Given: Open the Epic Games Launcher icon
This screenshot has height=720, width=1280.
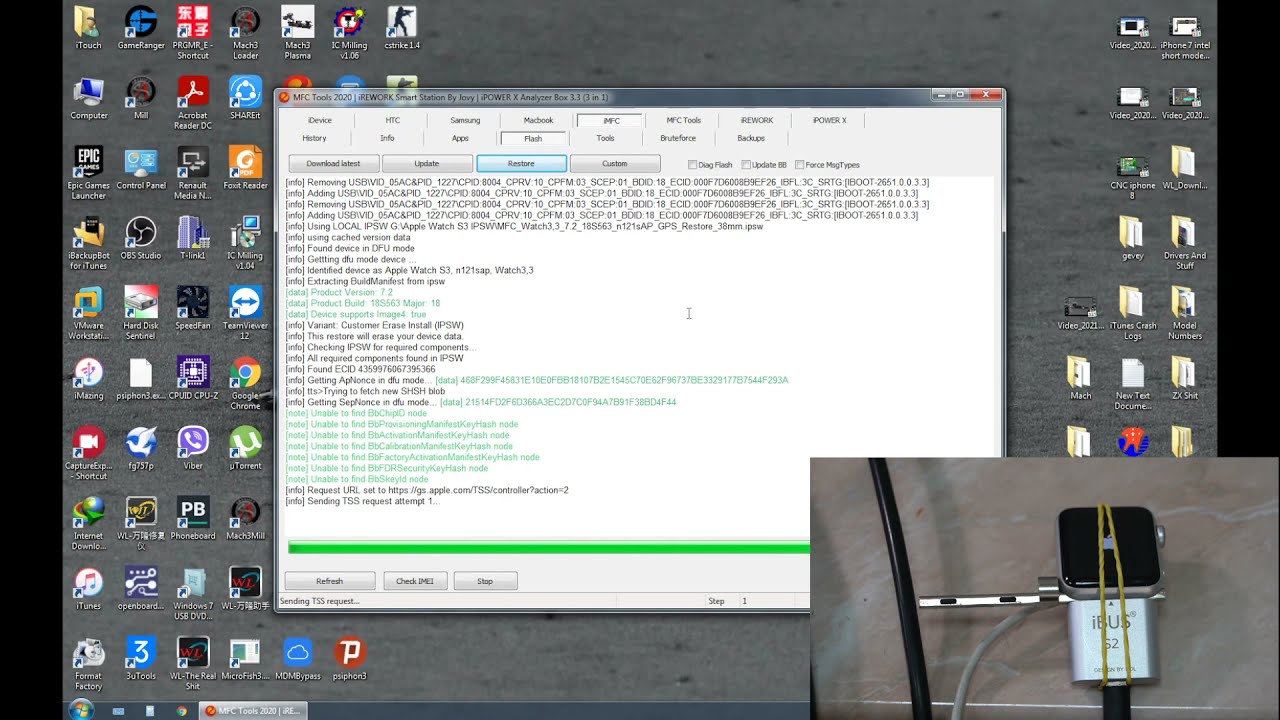Looking at the screenshot, I should point(88,174).
